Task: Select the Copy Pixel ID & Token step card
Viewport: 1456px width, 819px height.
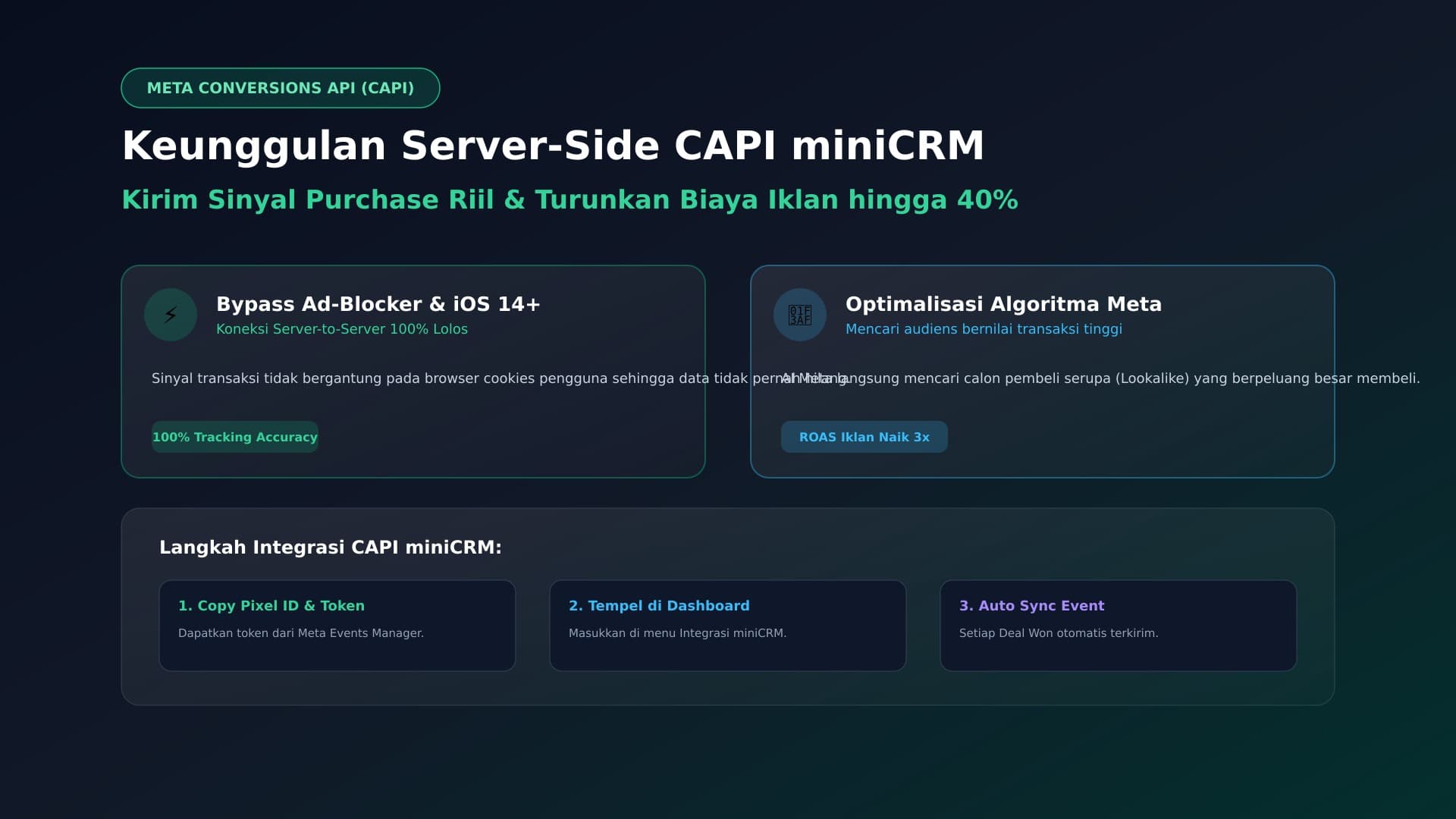Action: [x=337, y=626]
